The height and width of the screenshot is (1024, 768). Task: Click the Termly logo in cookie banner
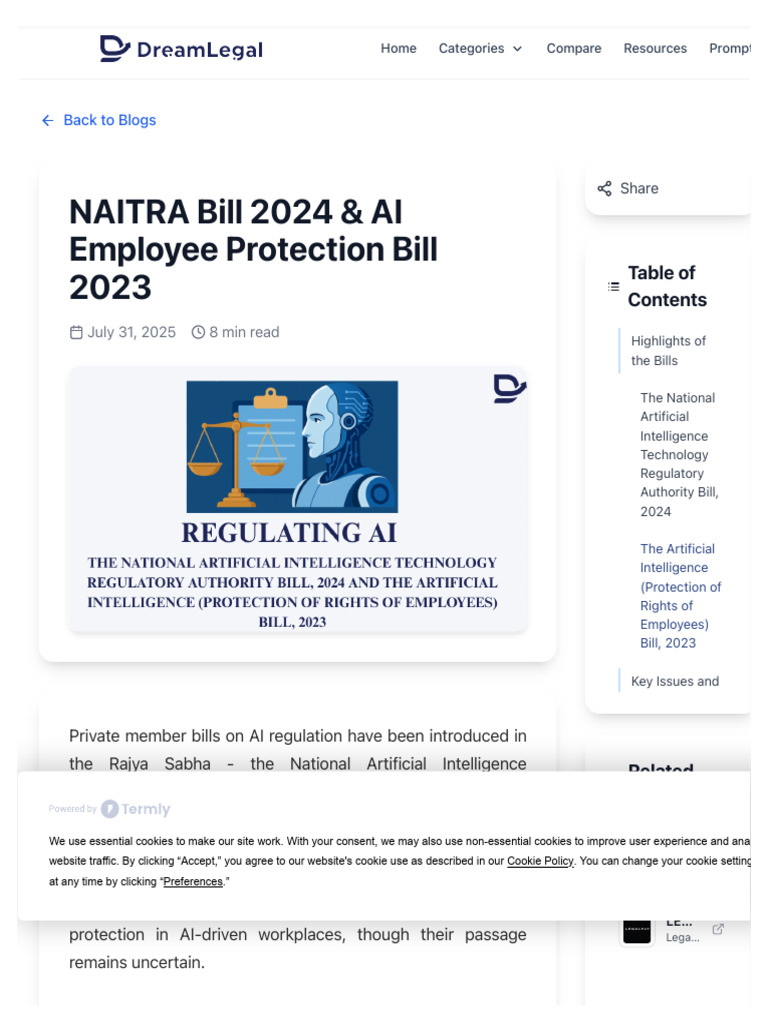pyautogui.click(x=136, y=809)
